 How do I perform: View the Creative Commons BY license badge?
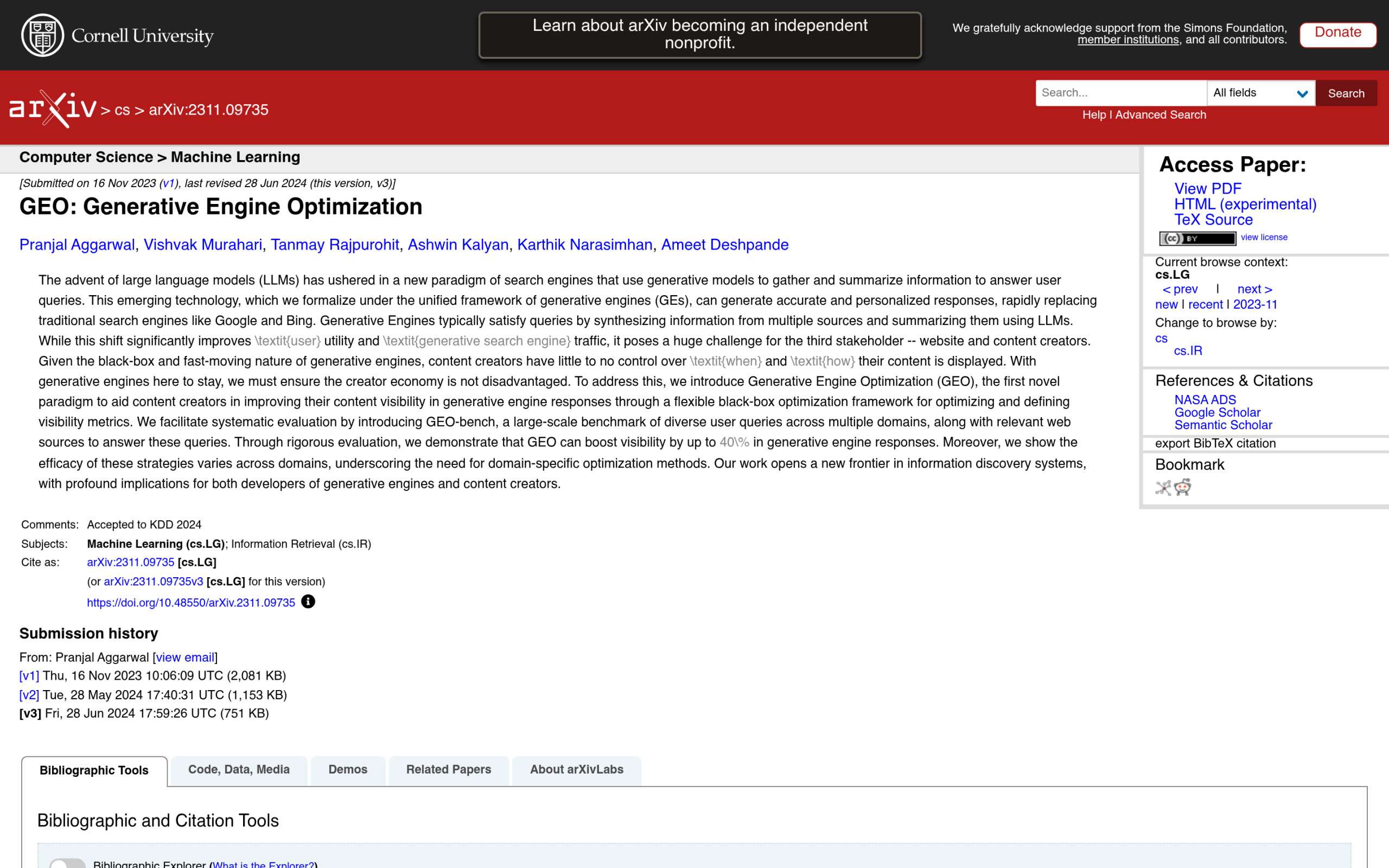point(1197,238)
